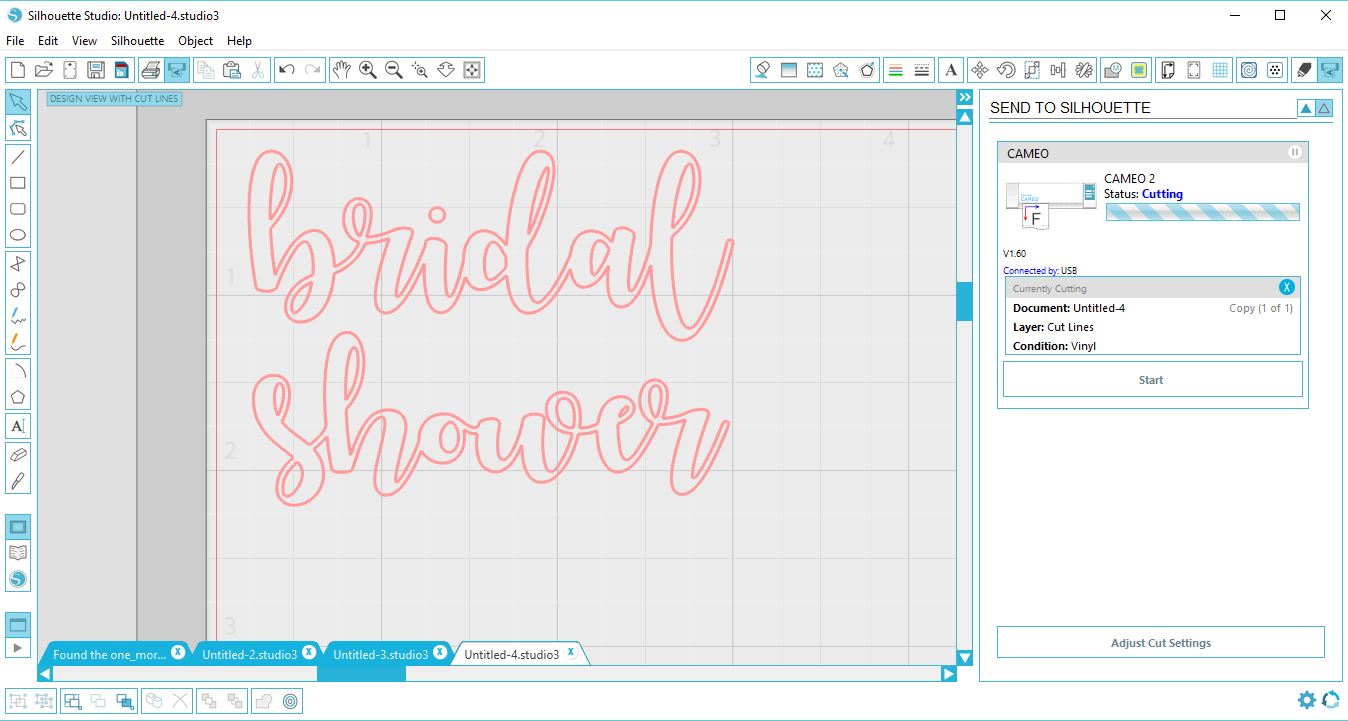
Task: Close the Untitled-4.studio3 tab
Action: coord(571,652)
